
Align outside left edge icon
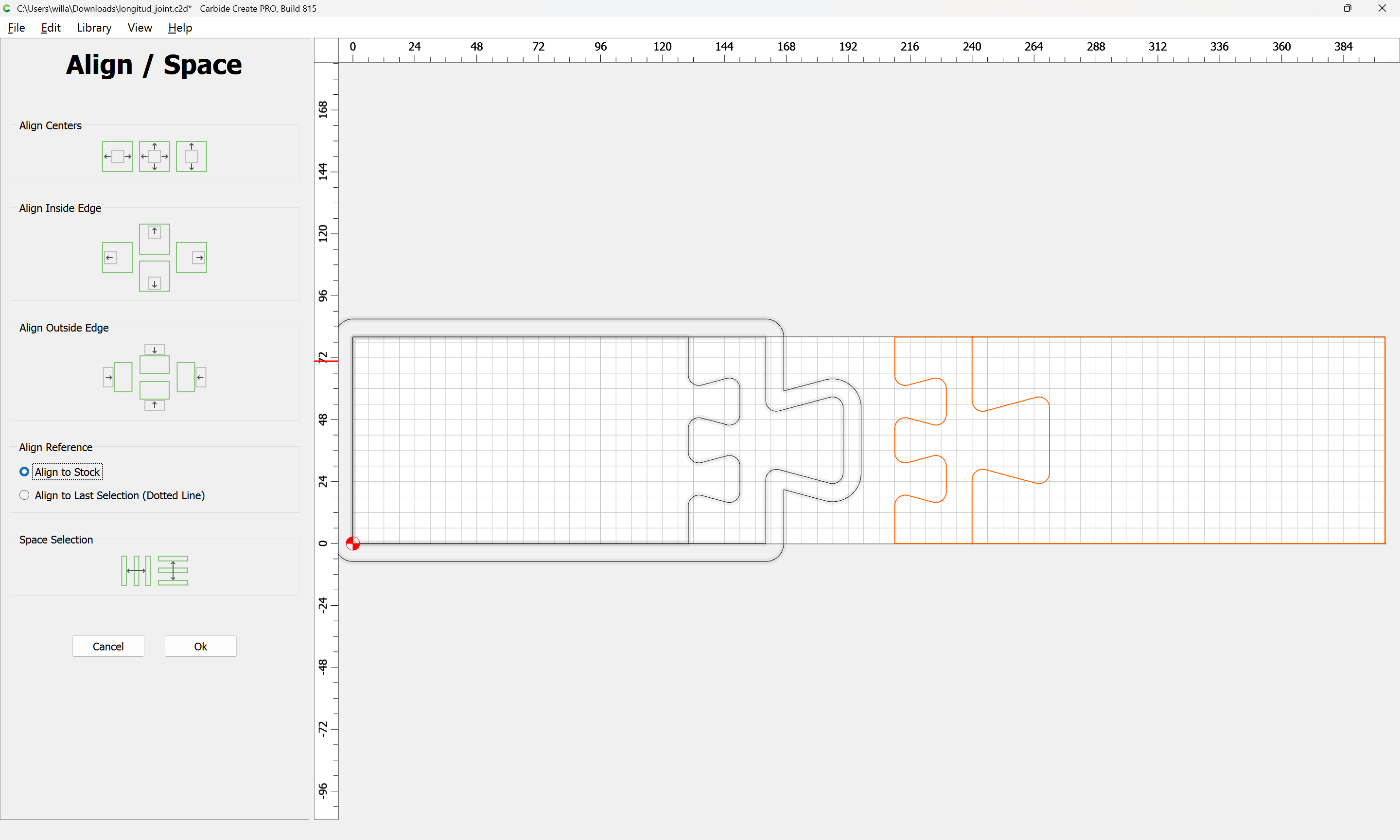[x=118, y=377]
